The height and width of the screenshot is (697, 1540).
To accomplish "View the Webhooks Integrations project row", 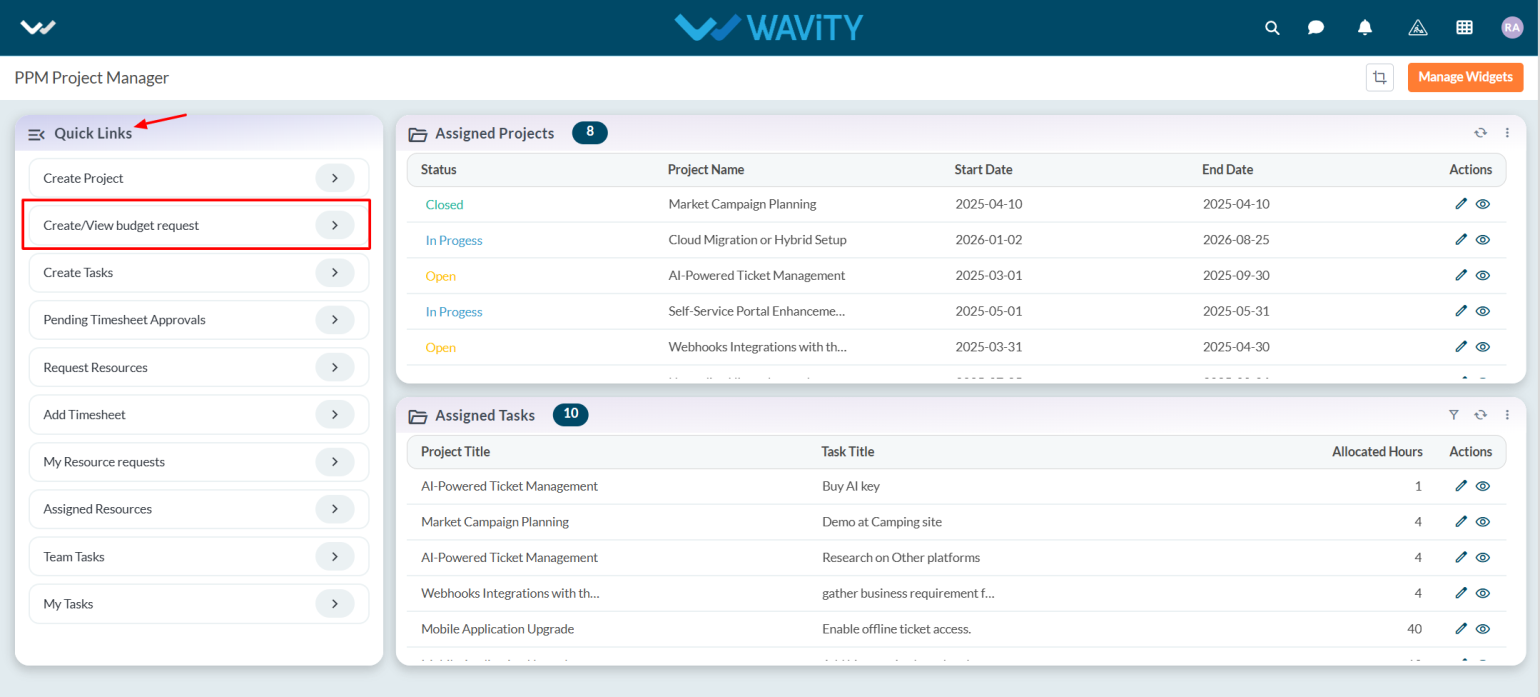I will click(x=1483, y=347).
